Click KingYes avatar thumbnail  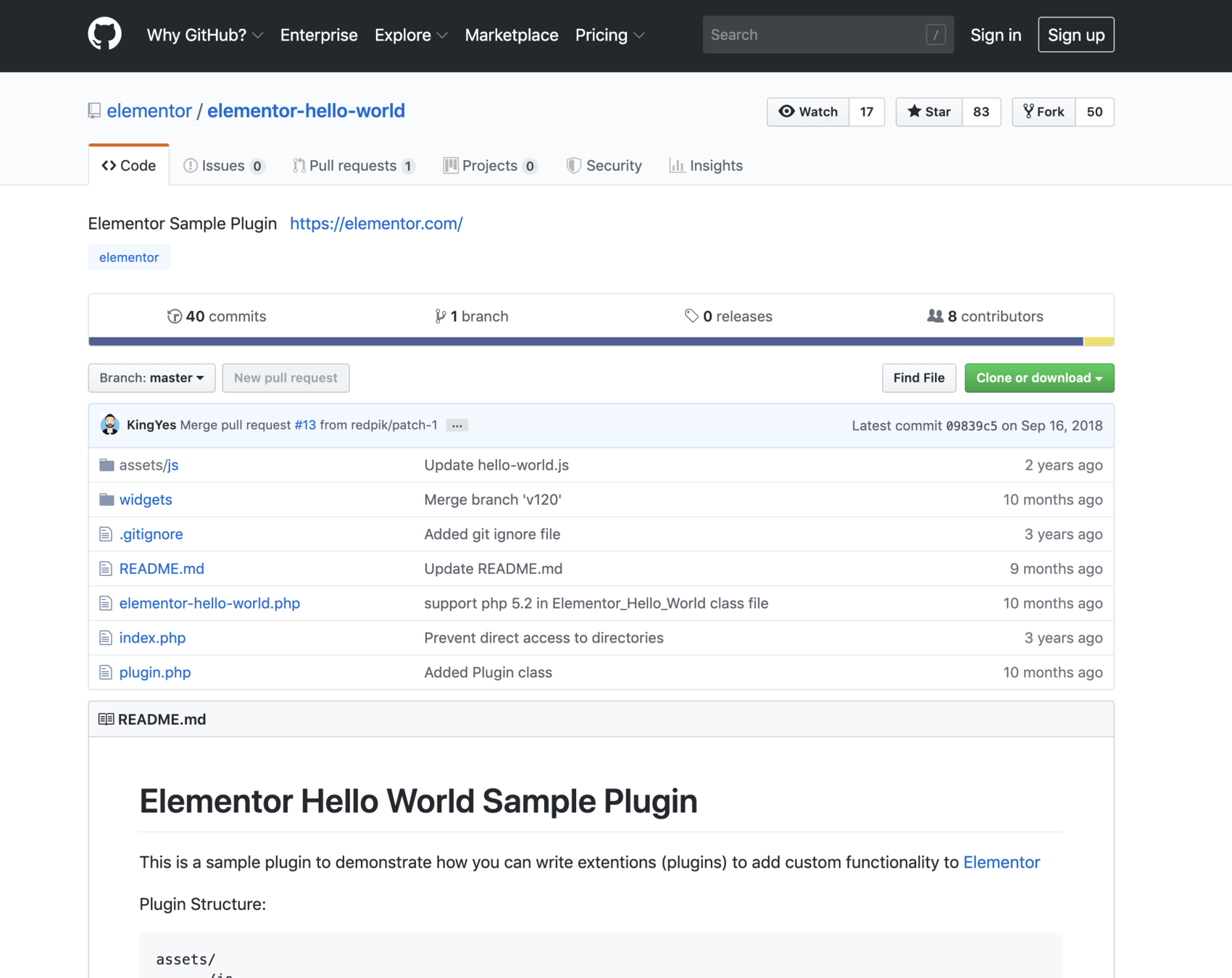[x=110, y=425]
